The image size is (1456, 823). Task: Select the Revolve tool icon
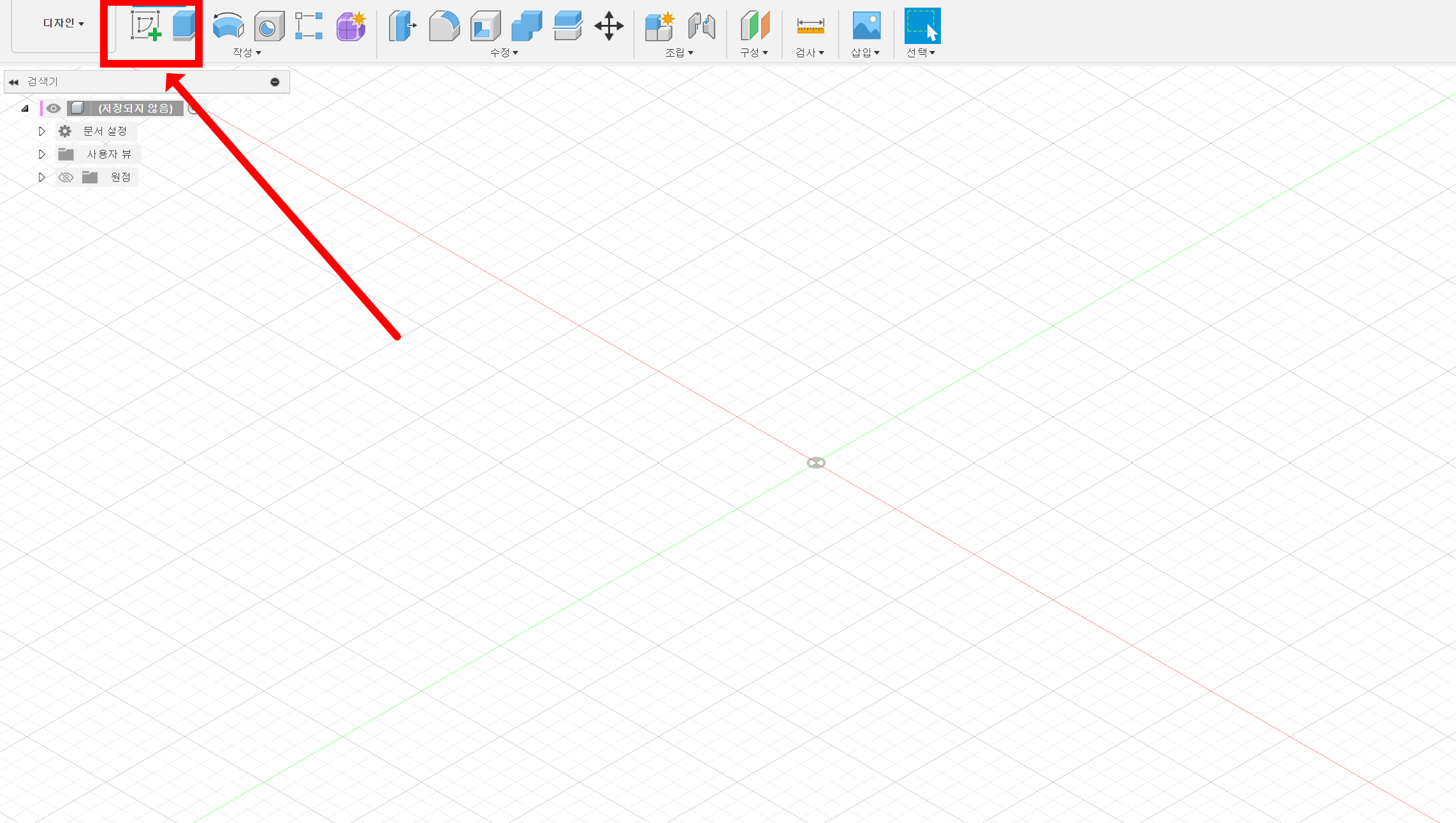pos(228,26)
